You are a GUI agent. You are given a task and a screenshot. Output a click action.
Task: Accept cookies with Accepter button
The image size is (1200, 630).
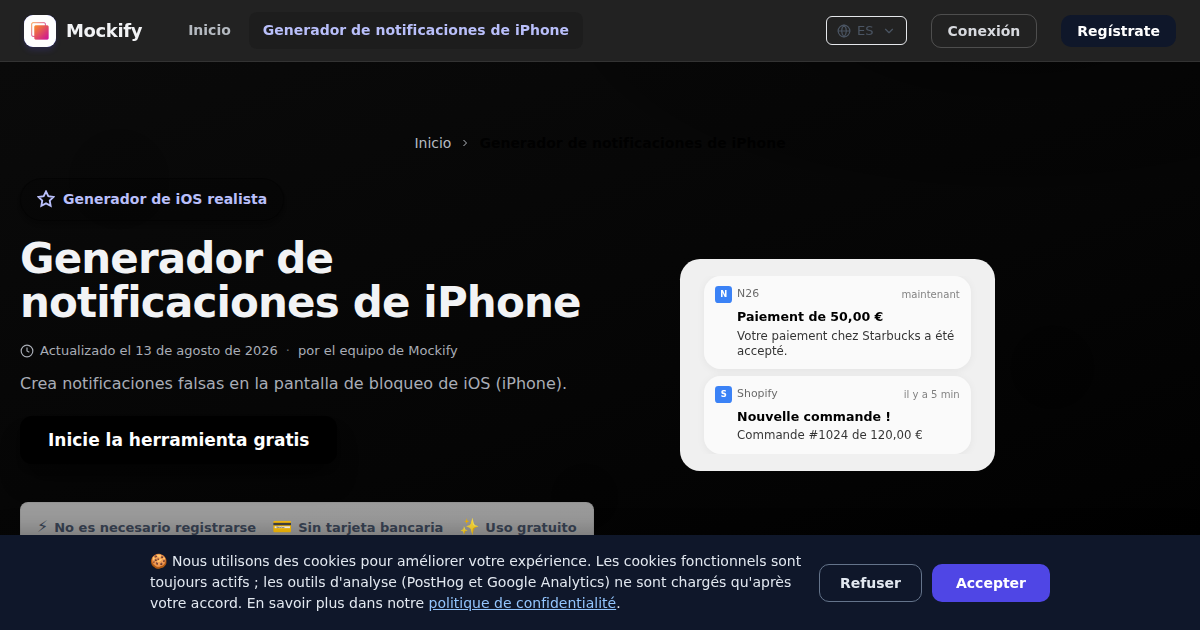click(x=991, y=583)
